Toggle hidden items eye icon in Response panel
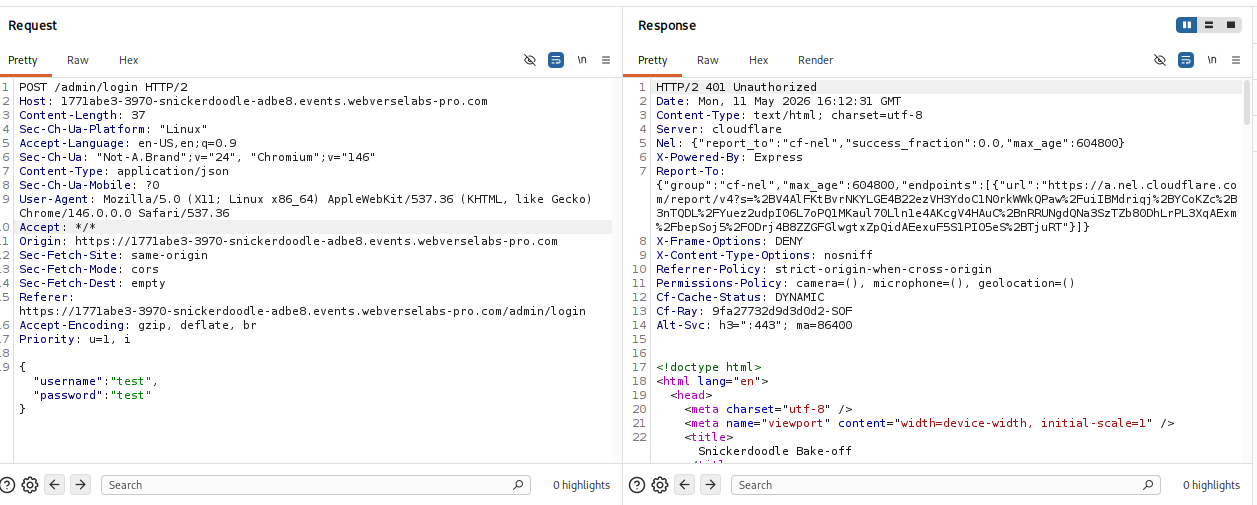The height and width of the screenshot is (505, 1257). click(1160, 60)
